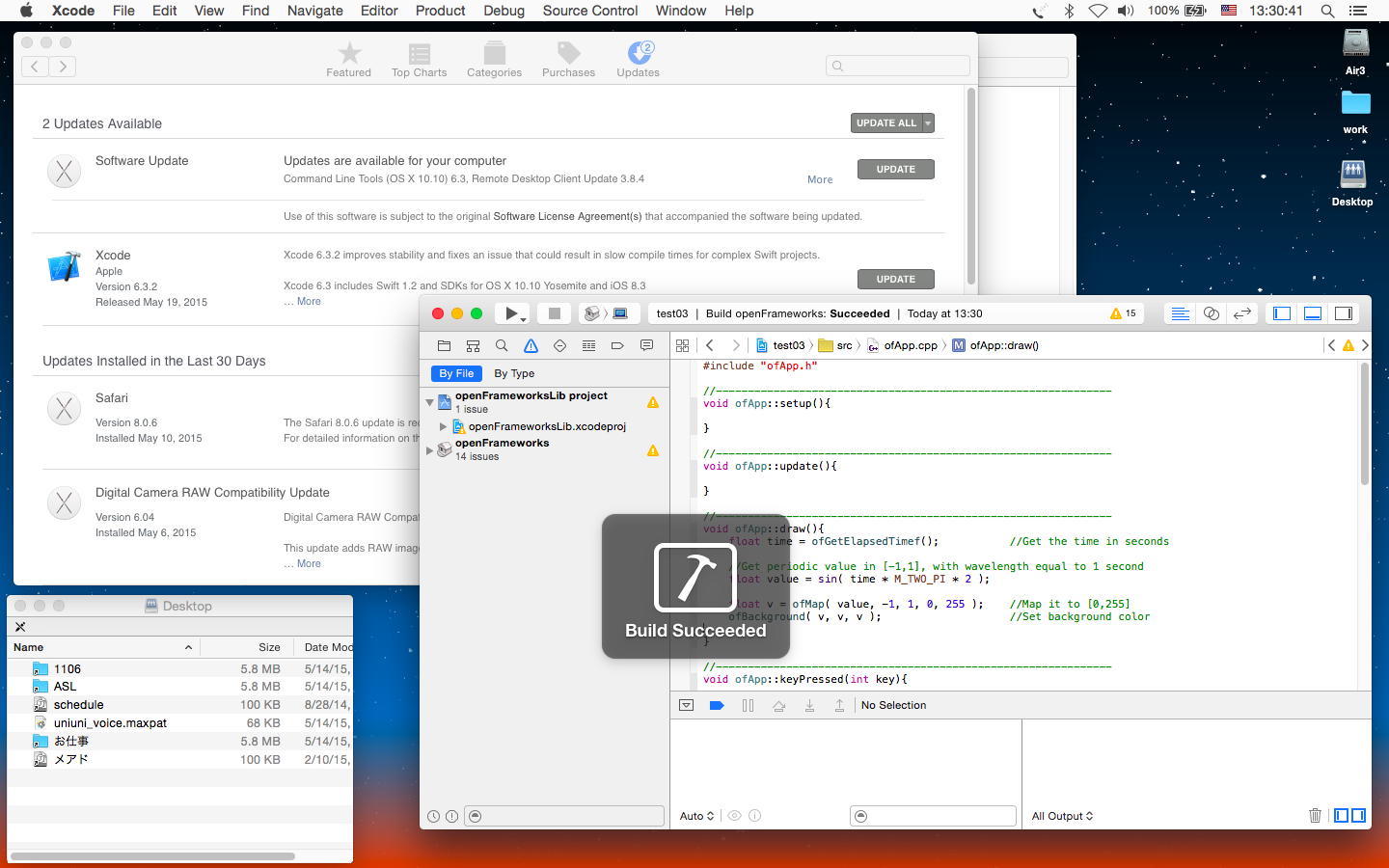The width and height of the screenshot is (1389, 868).
Task: Select the Standard editor button
Action: click(1180, 313)
